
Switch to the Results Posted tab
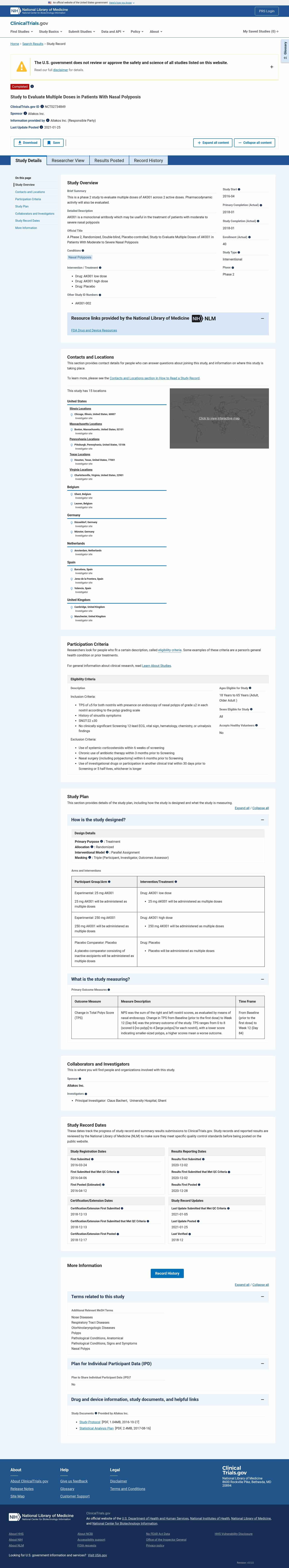(109, 161)
